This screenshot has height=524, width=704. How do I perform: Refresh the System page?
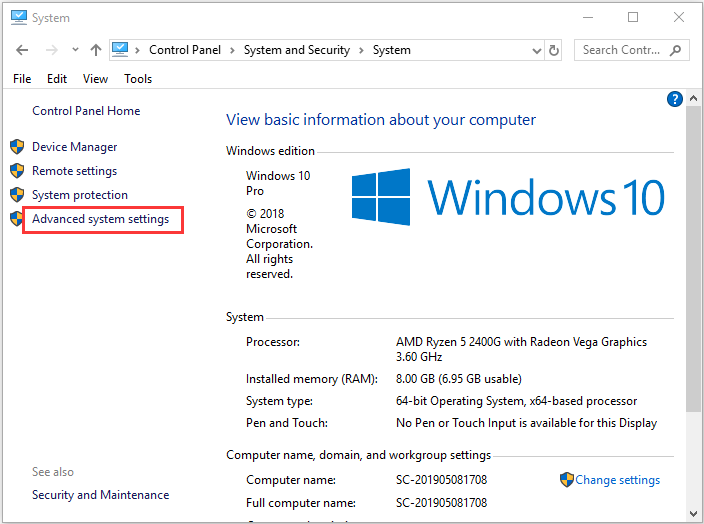click(x=554, y=50)
